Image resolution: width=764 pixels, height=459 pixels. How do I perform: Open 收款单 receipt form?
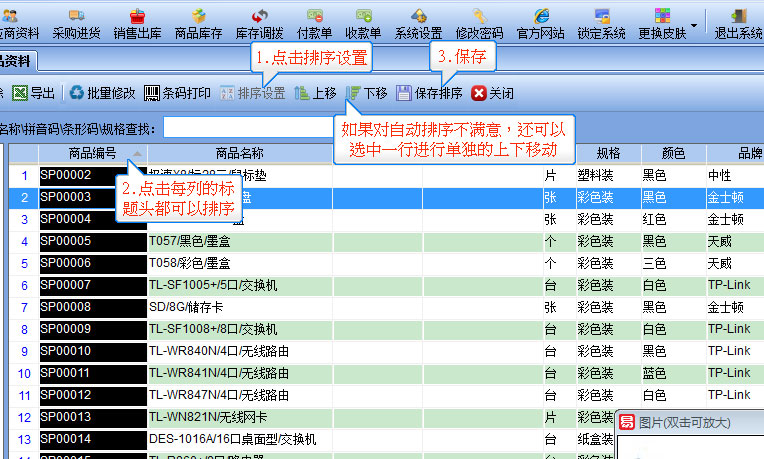pyautogui.click(x=364, y=23)
